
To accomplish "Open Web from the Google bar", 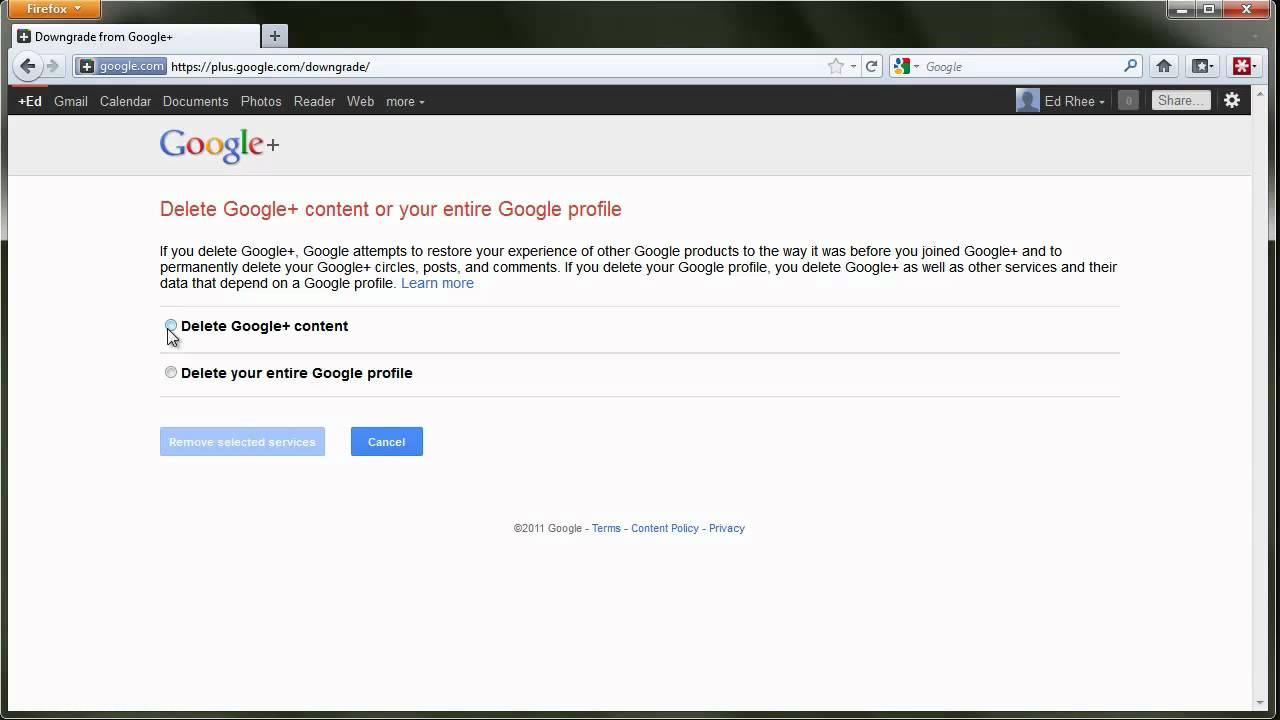I will 360,101.
